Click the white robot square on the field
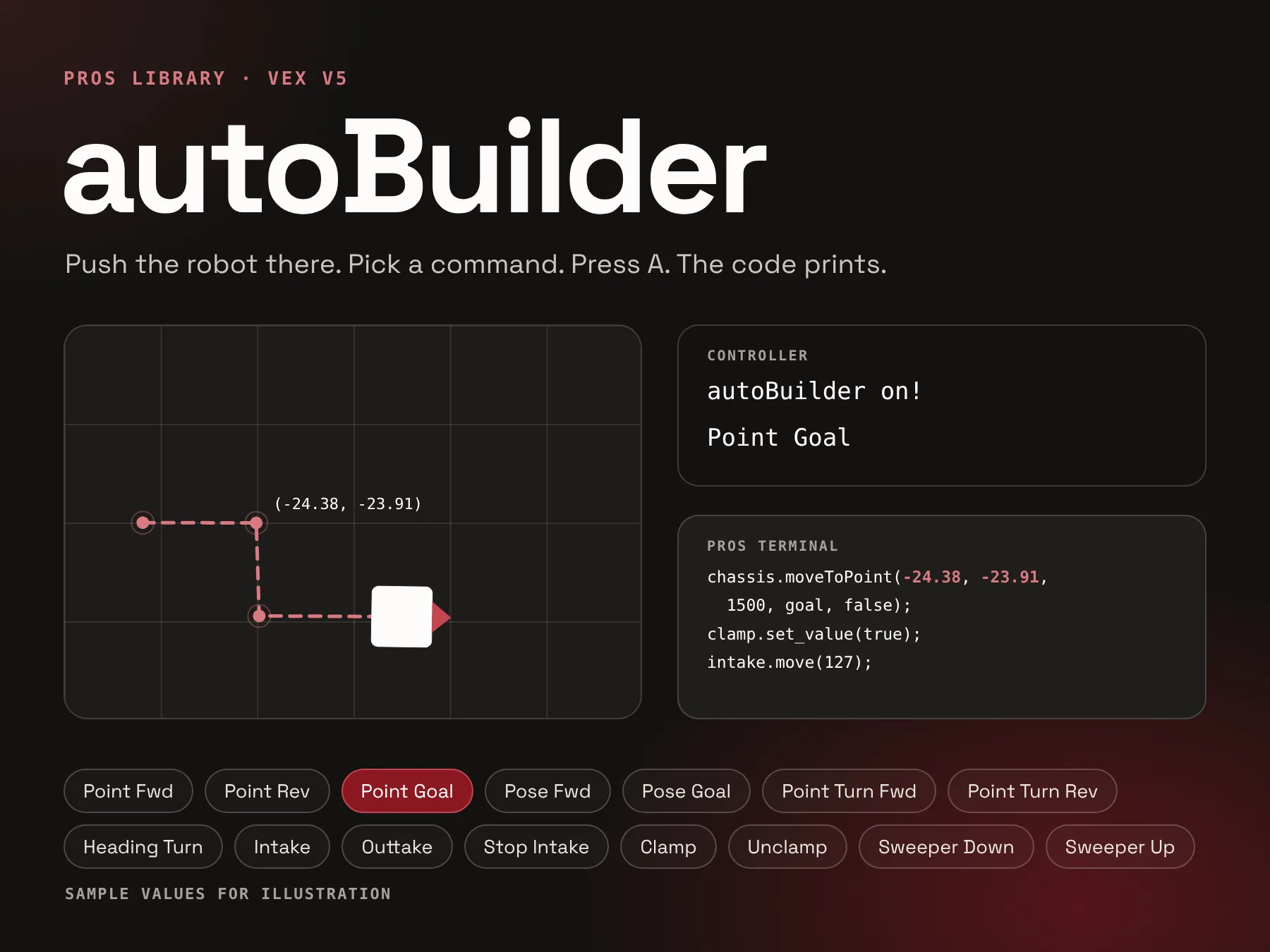This screenshot has height=952, width=1270. click(402, 616)
